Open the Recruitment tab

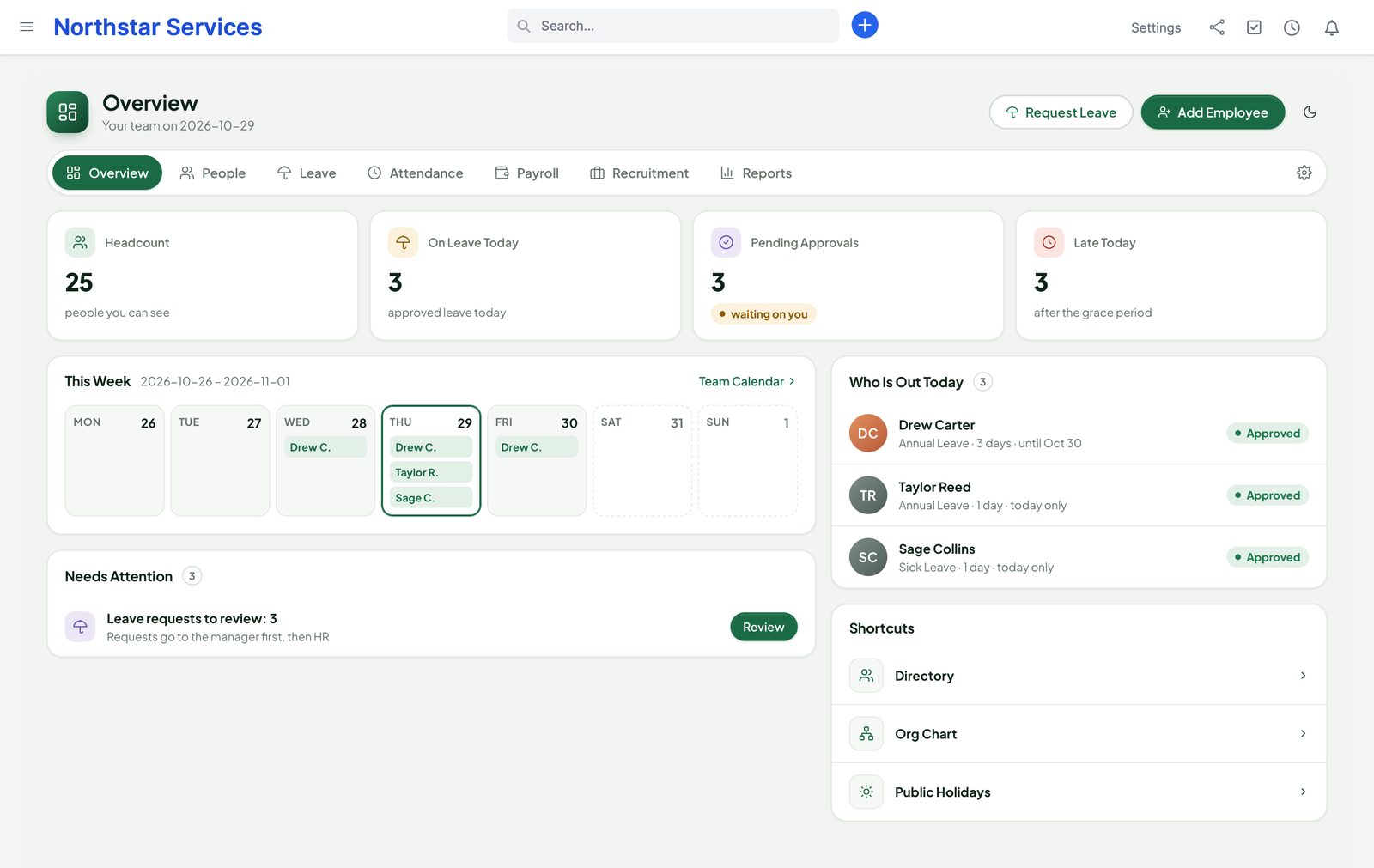640,173
